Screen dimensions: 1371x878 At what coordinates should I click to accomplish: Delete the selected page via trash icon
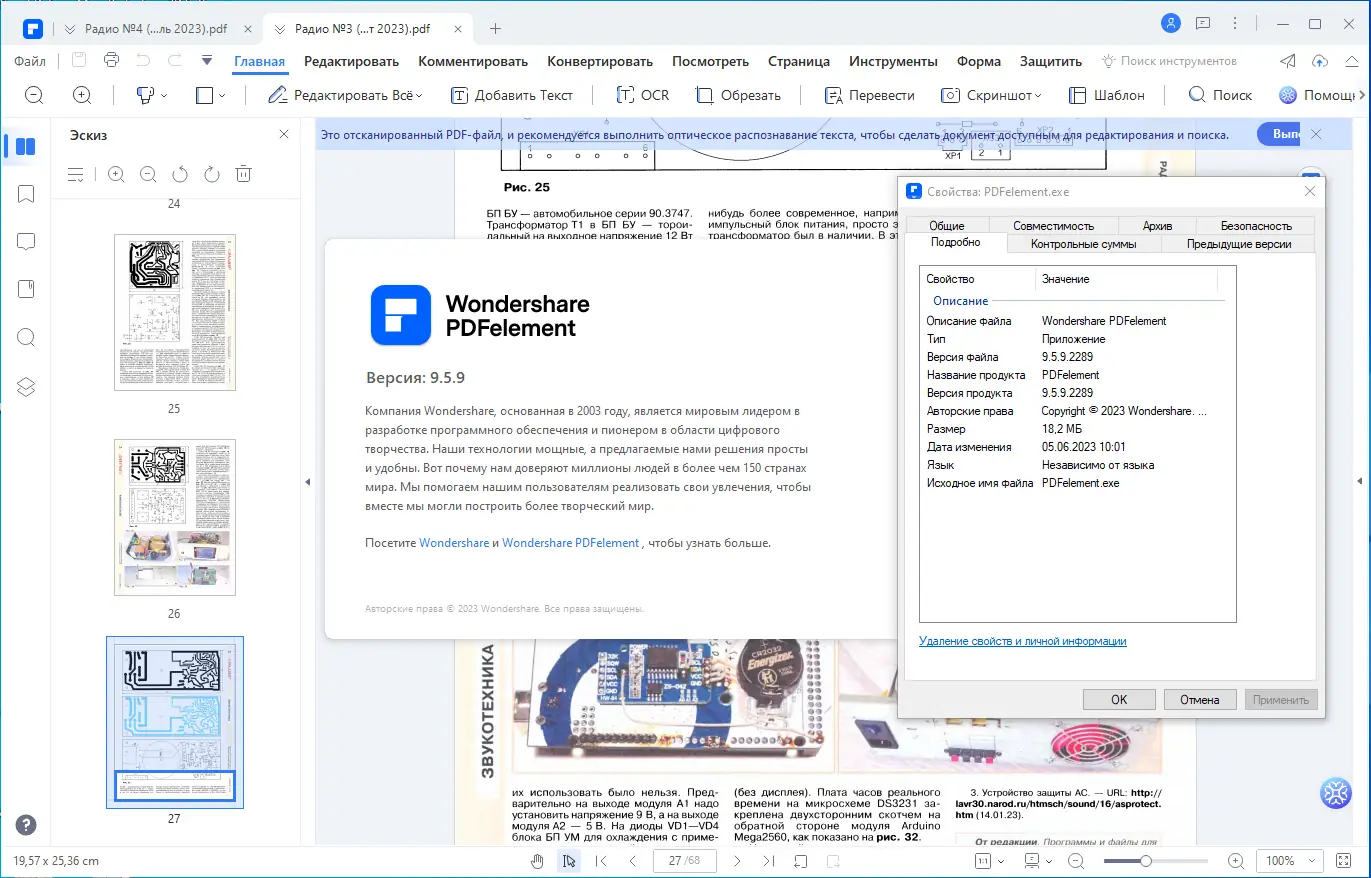pos(243,174)
